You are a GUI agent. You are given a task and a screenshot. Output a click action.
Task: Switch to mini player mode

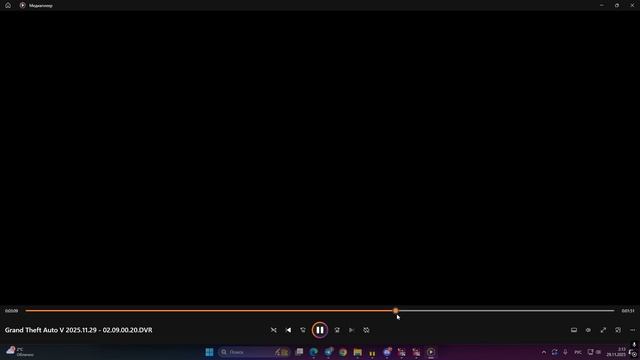pyautogui.click(x=618, y=330)
